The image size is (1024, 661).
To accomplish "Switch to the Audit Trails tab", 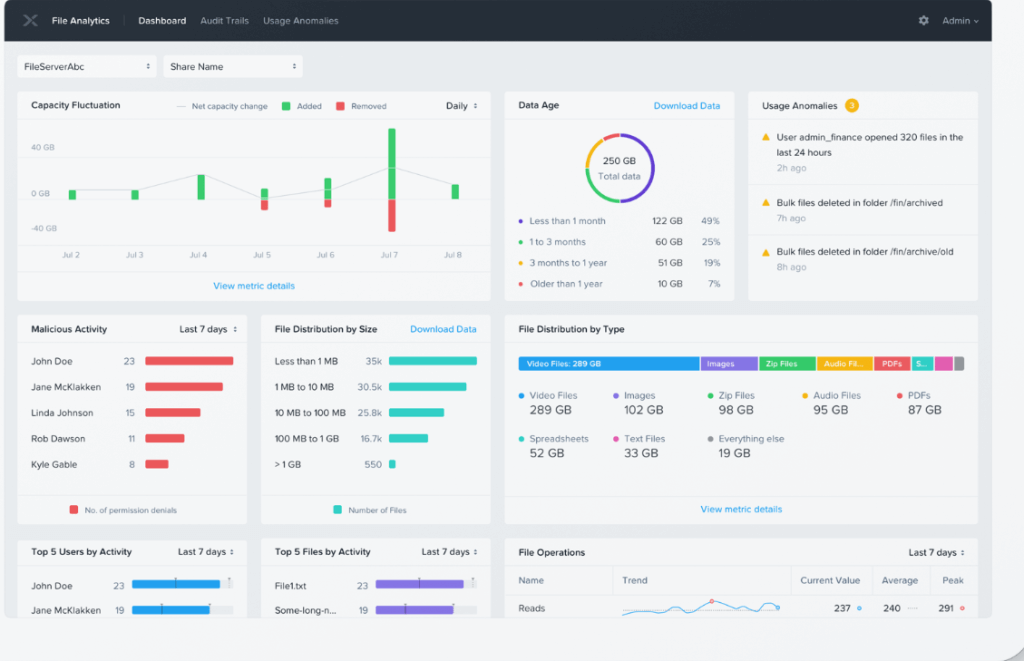I will pyautogui.click(x=225, y=21).
